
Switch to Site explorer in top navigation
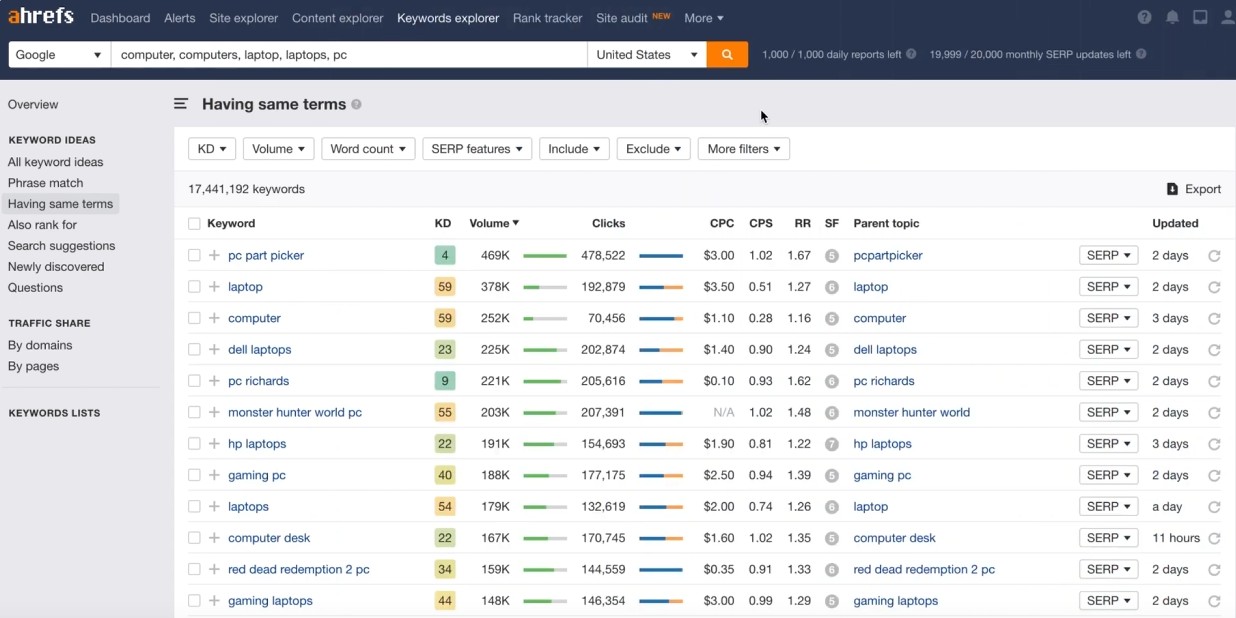244,18
